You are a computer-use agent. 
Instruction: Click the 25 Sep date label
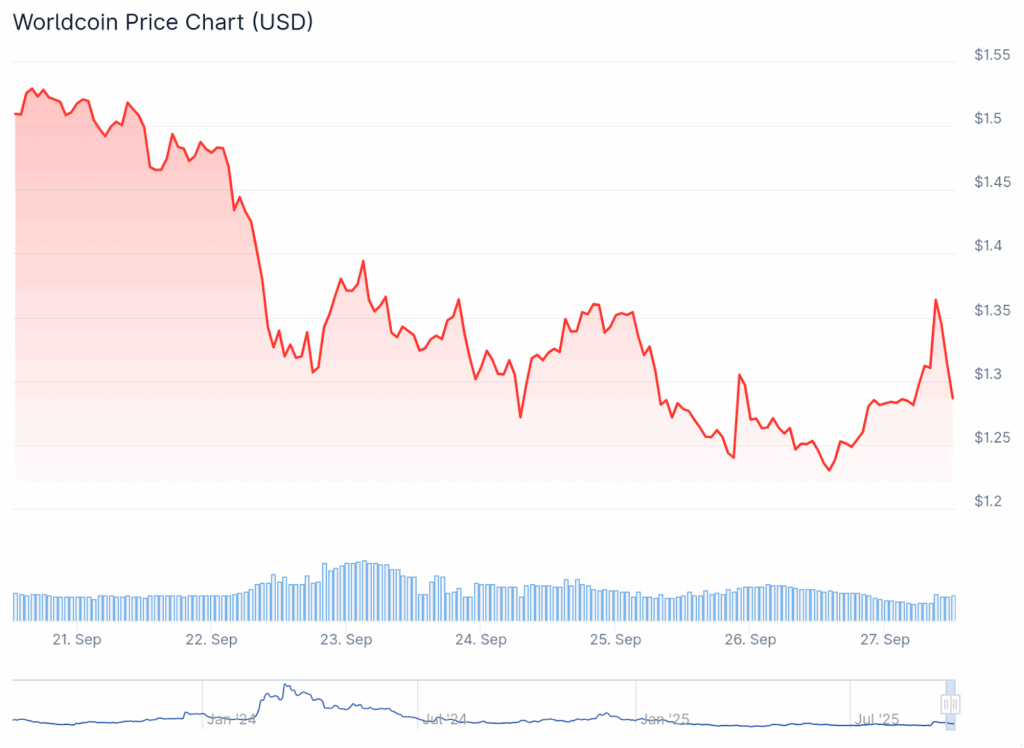(x=615, y=640)
